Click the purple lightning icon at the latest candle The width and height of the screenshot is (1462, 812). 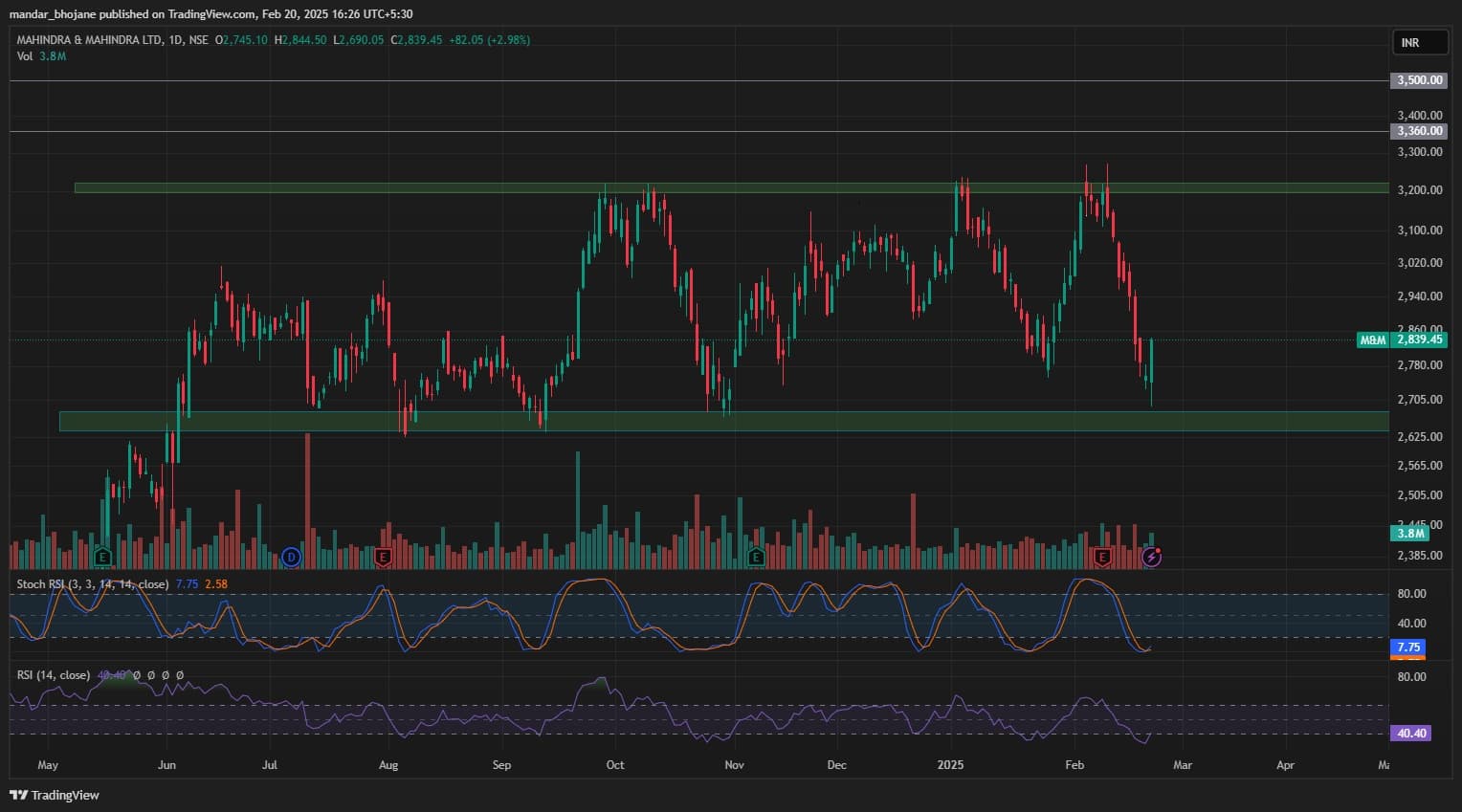[x=1152, y=557]
